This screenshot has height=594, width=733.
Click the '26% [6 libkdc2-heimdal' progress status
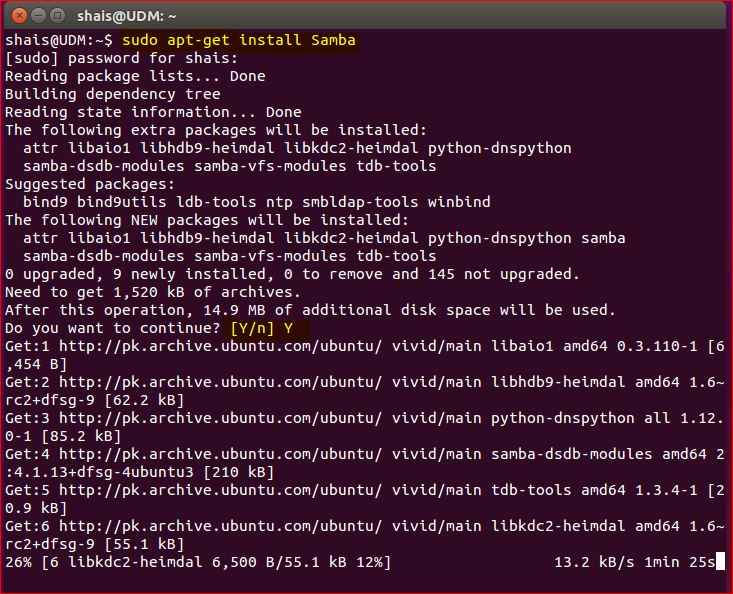pos(198,562)
